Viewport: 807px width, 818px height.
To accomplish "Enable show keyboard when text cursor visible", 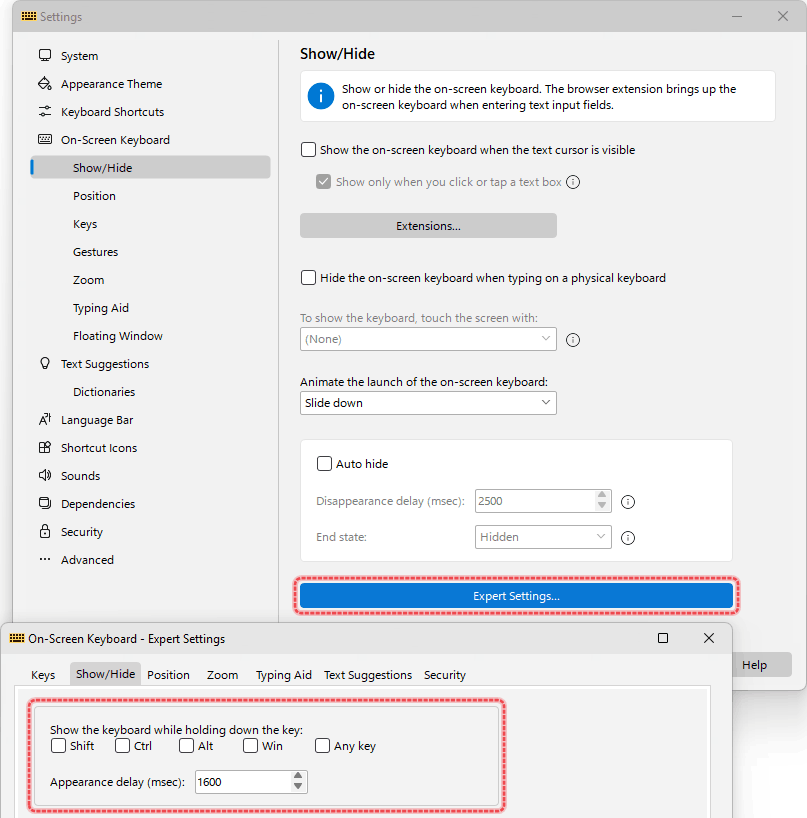I will tap(308, 150).
